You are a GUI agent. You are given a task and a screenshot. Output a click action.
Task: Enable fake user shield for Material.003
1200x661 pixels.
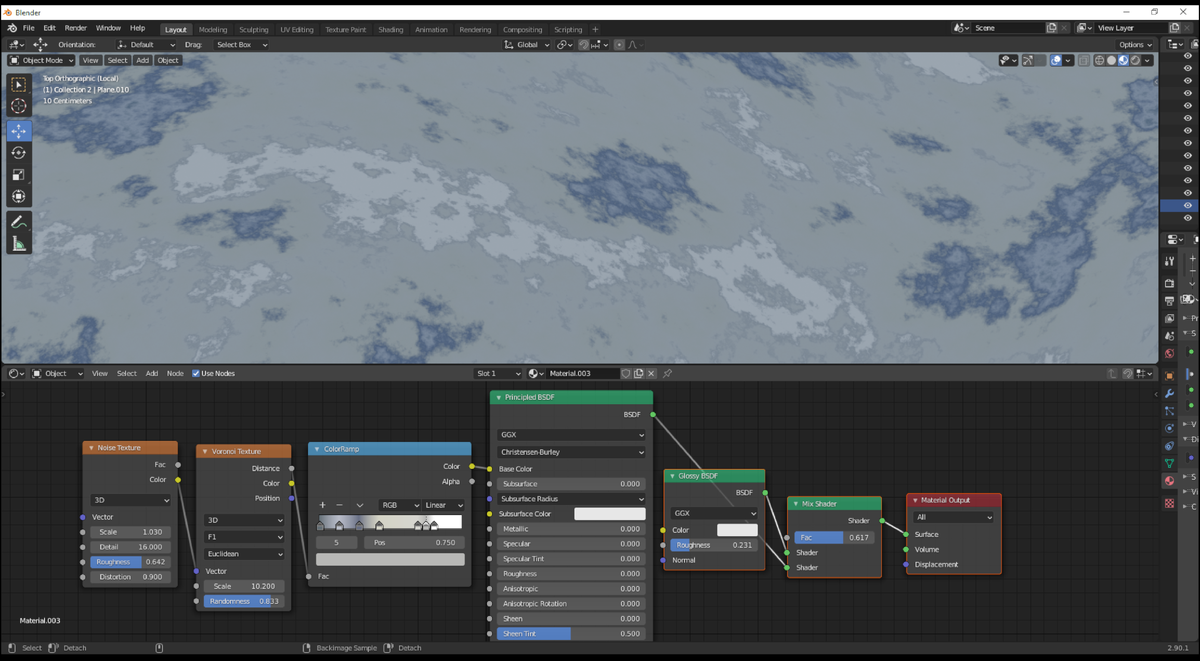click(626, 372)
